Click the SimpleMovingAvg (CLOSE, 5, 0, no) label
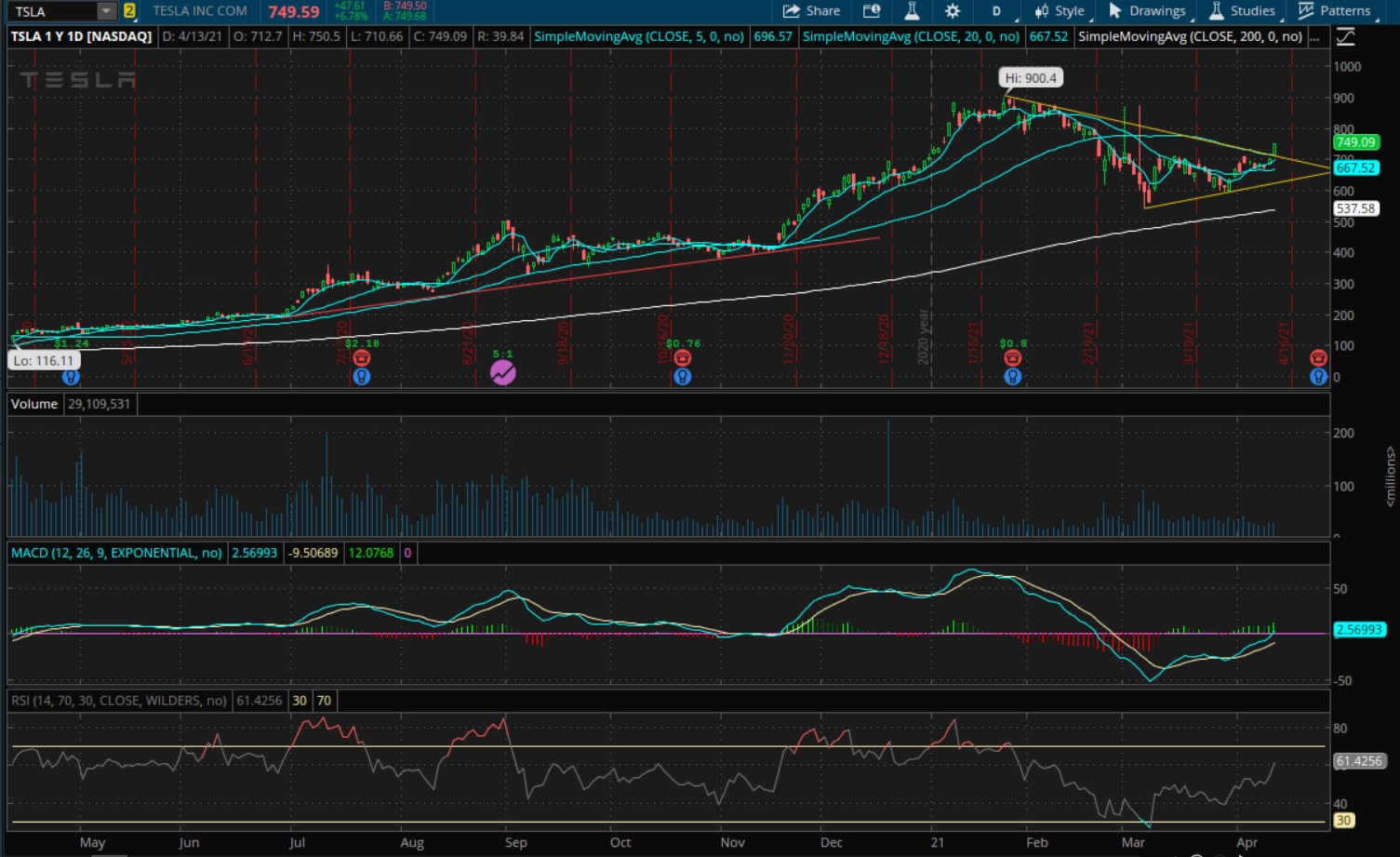This screenshot has height=857, width=1400. tap(639, 36)
